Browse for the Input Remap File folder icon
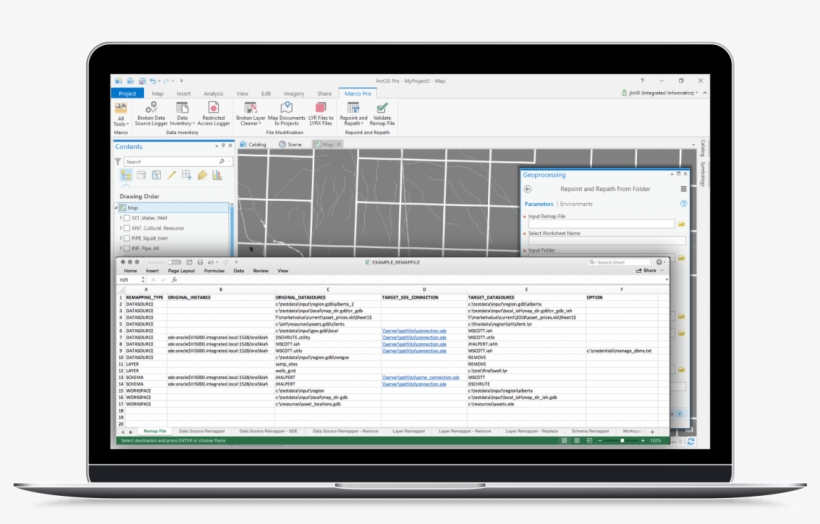The height and width of the screenshot is (524, 820). click(681, 224)
